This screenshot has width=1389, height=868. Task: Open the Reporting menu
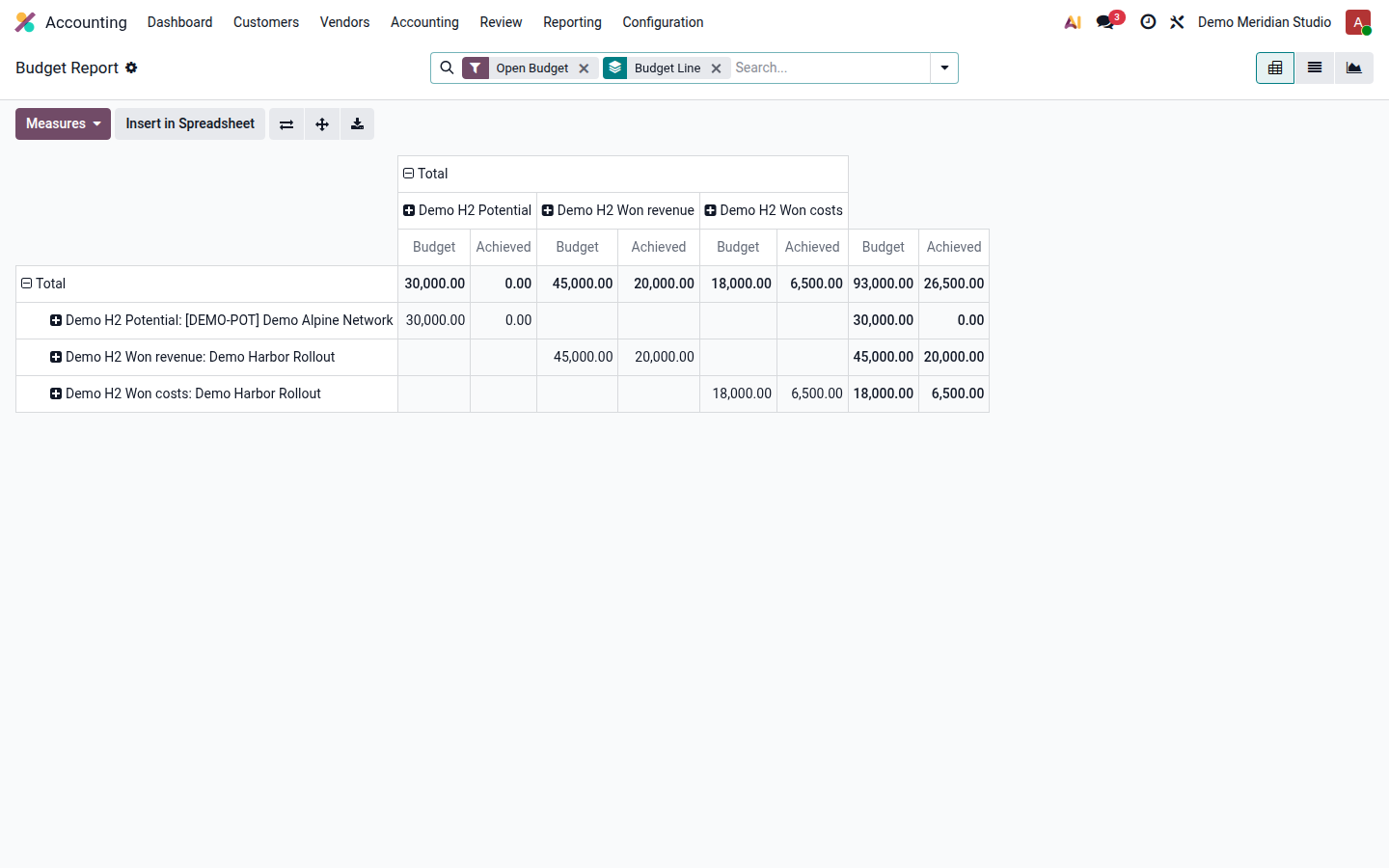tap(572, 22)
